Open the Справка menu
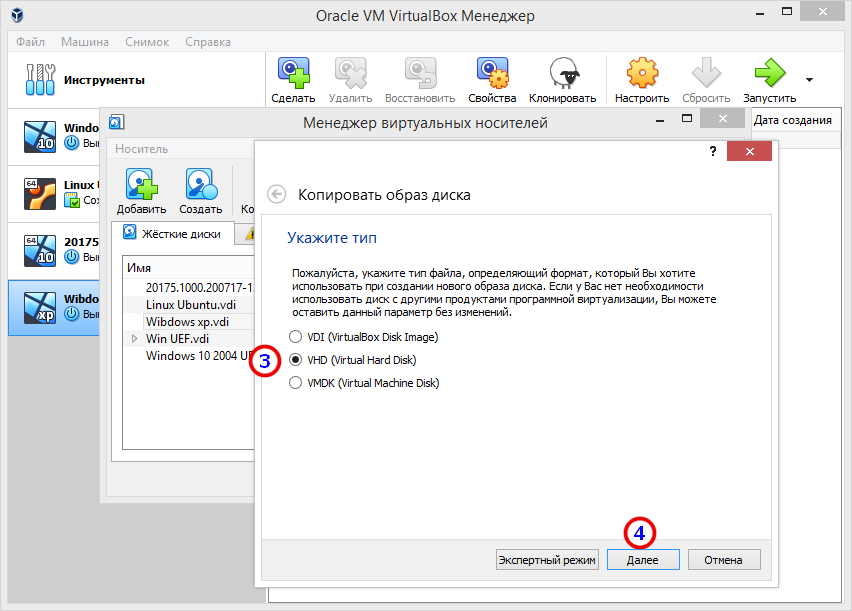 [208, 42]
